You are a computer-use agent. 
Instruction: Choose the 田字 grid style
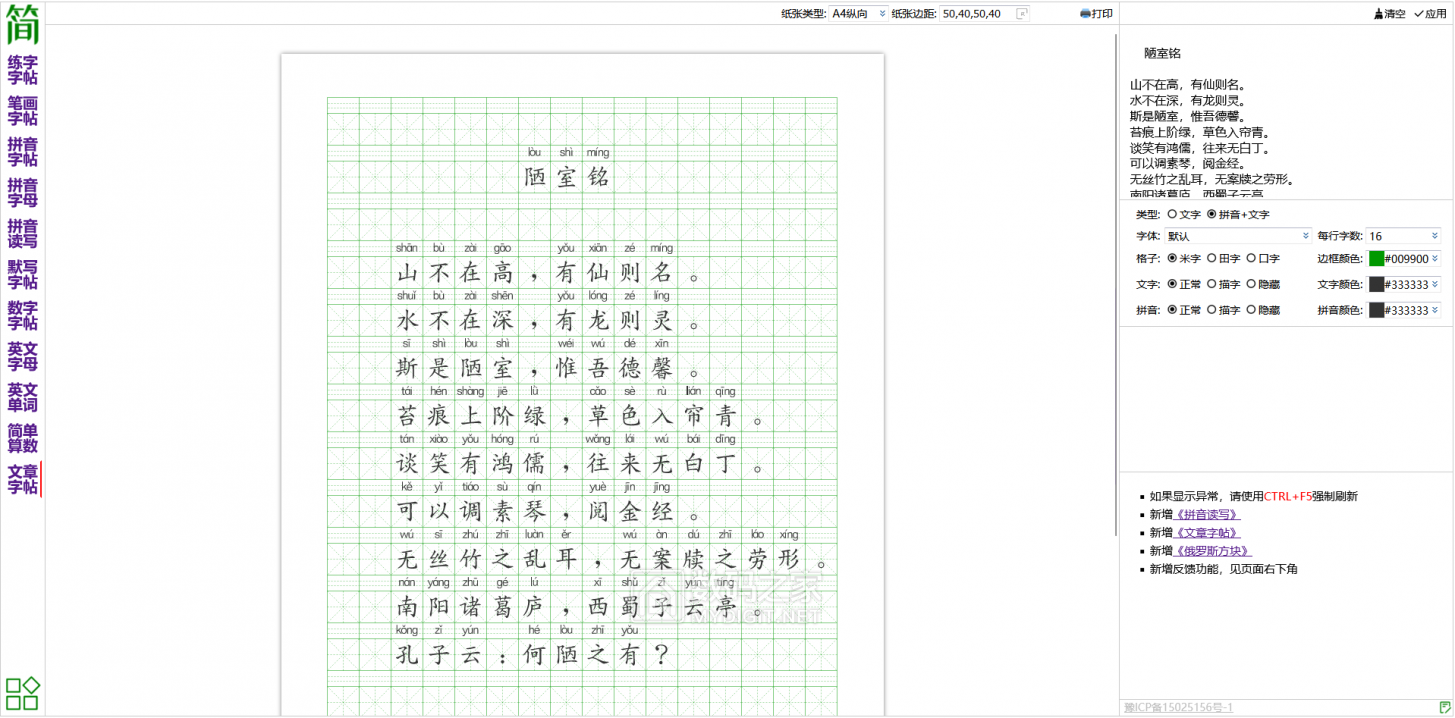click(1212, 258)
